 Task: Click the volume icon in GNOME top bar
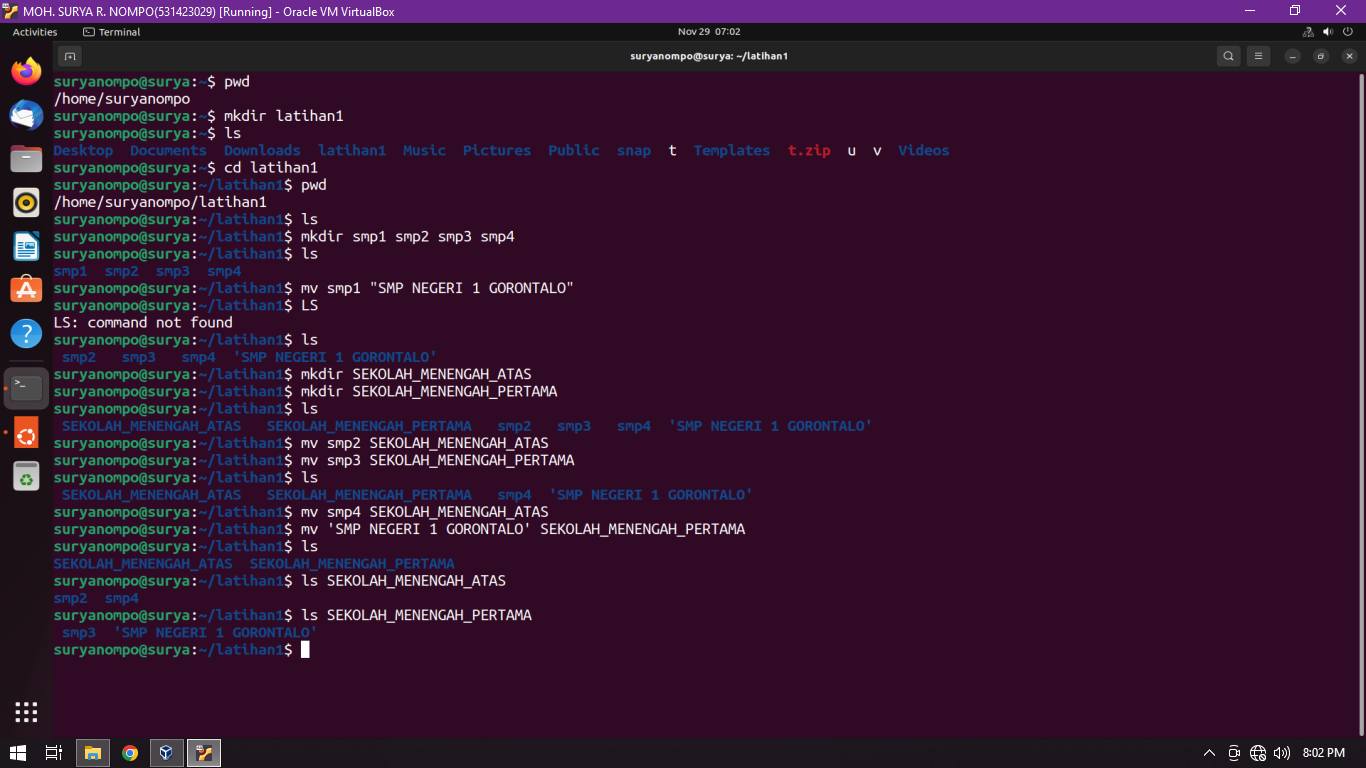[x=1328, y=32]
